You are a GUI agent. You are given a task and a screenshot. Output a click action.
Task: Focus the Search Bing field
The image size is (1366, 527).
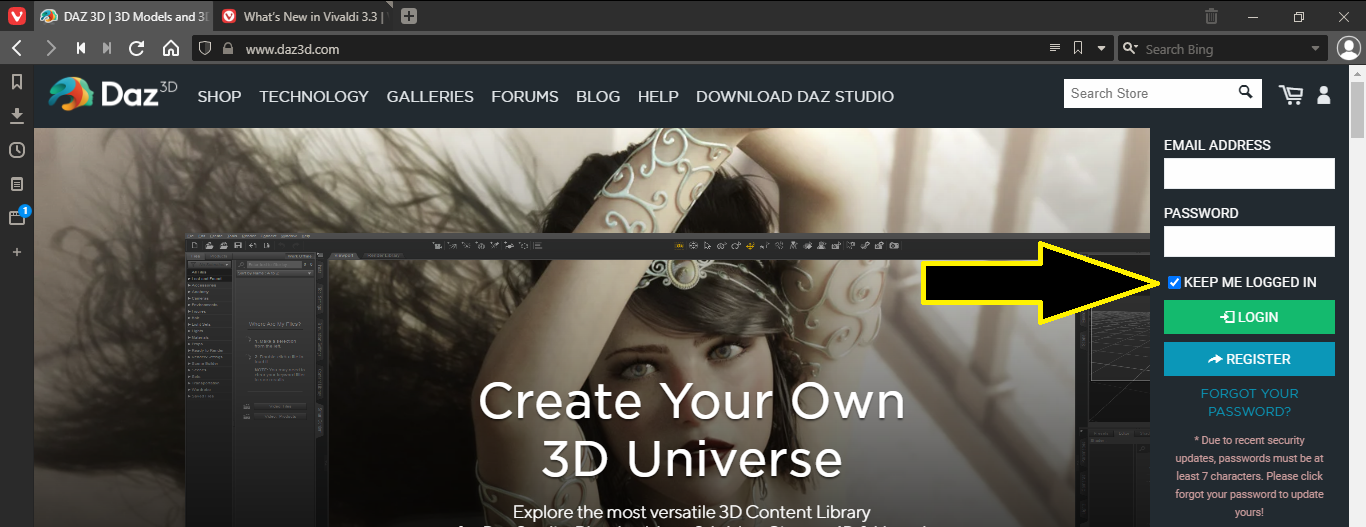click(1224, 48)
